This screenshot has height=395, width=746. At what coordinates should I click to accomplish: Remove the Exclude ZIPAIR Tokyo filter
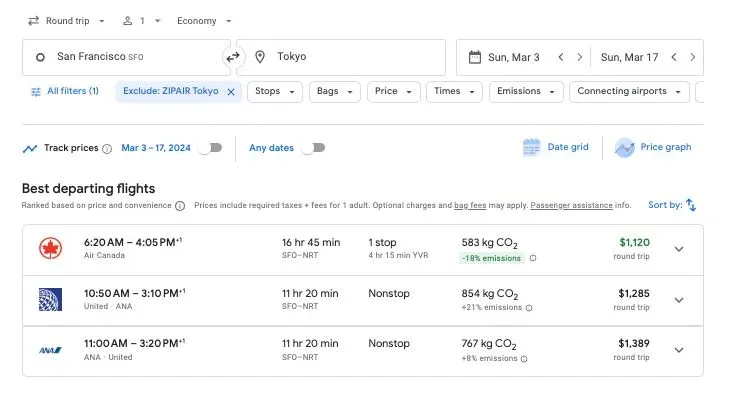231,92
